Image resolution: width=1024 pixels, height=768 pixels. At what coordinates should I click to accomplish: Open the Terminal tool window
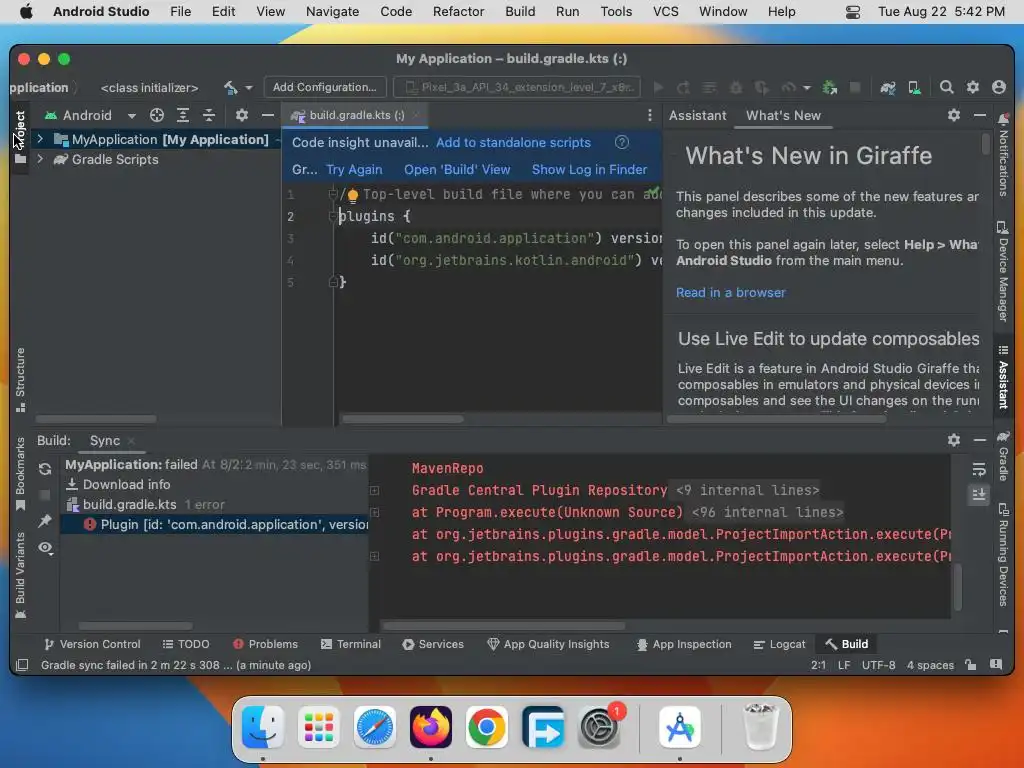pos(351,645)
